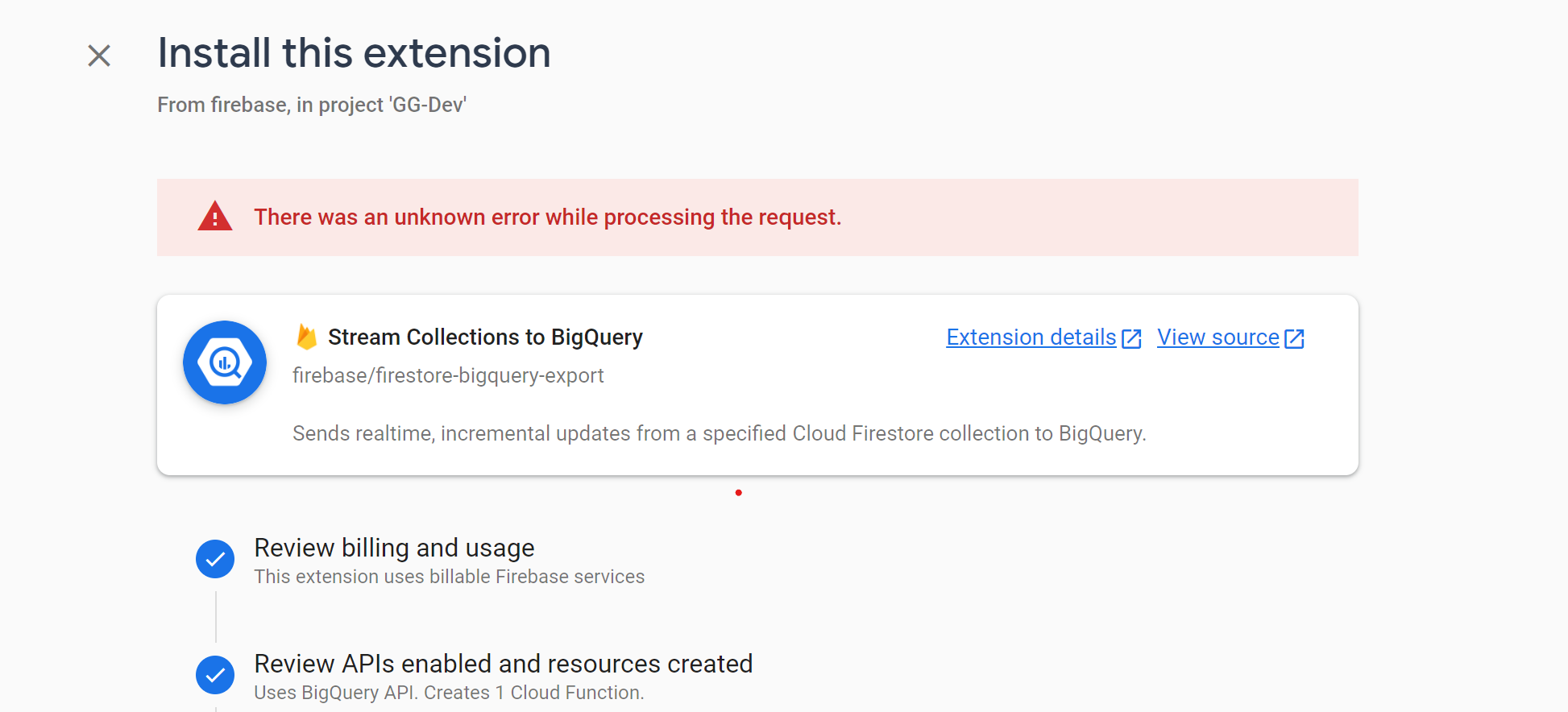Open the View source page
This screenshot has height=712, width=1568.
[1217, 337]
